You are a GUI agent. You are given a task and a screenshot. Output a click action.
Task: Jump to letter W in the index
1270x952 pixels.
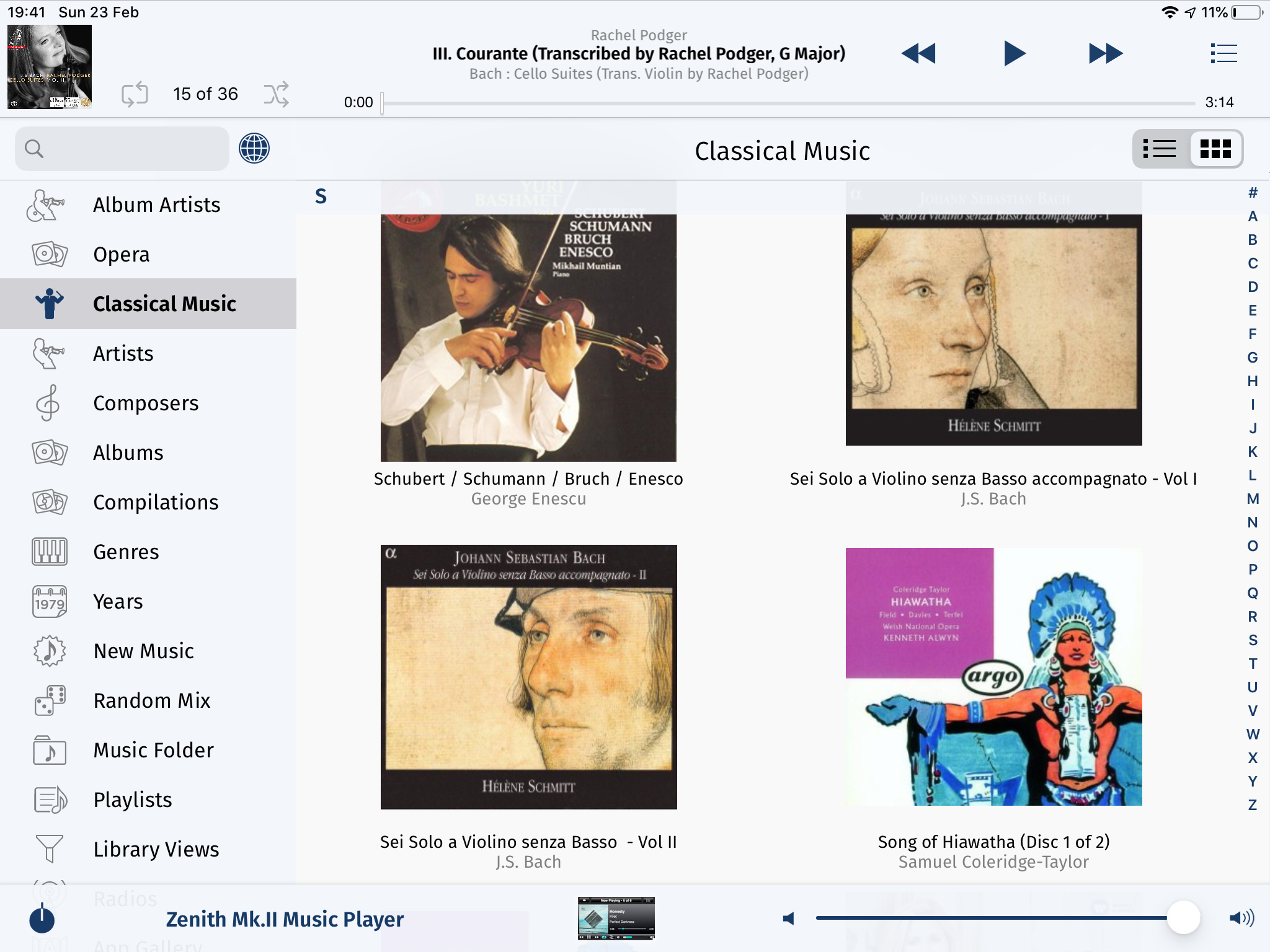pyautogui.click(x=1253, y=734)
